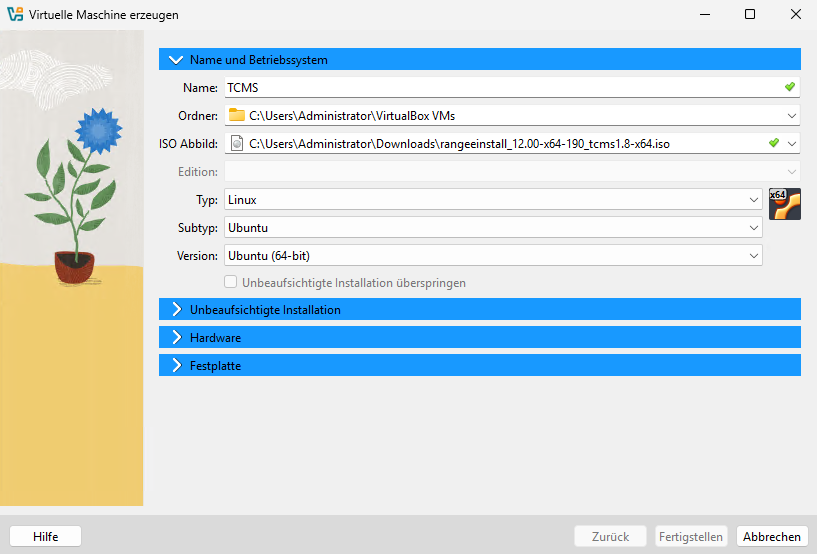Toggle 'Unbeaufsichtigte Installation überspringen' checkbox

[x=231, y=283]
